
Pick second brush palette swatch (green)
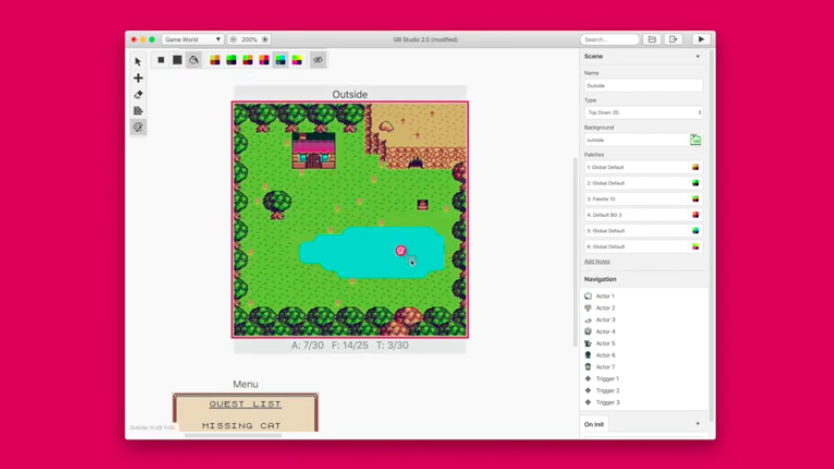[x=231, y=60]
